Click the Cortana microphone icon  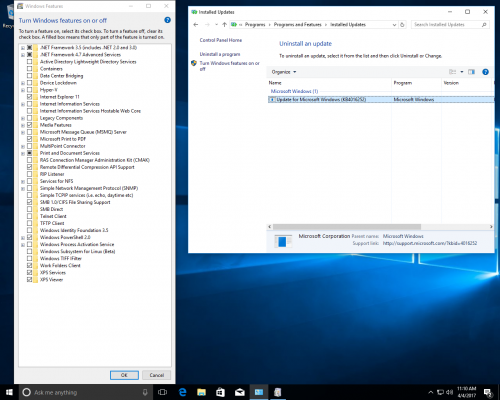click(145, 392)
